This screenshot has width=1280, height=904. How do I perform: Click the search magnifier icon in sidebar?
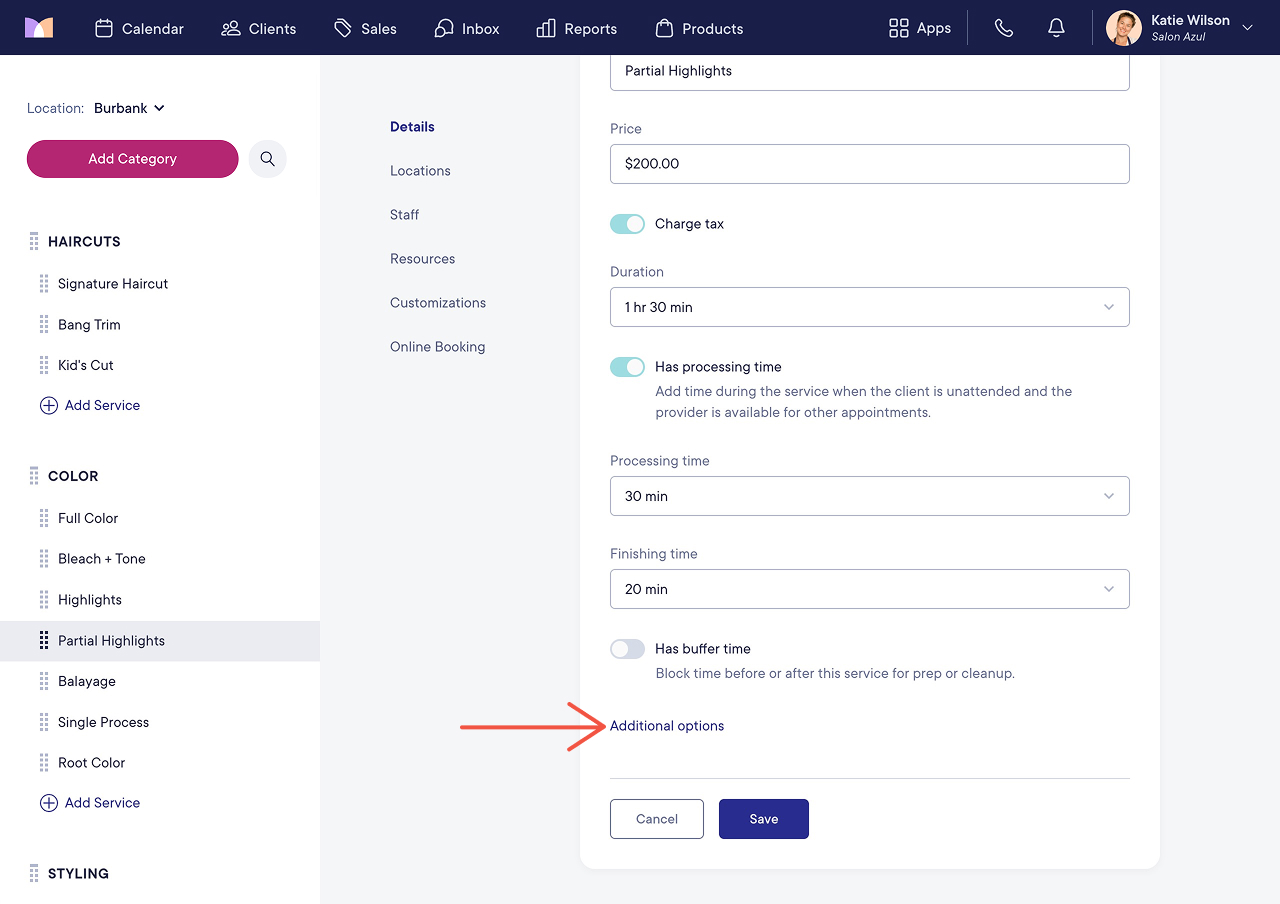click(267, 159)
